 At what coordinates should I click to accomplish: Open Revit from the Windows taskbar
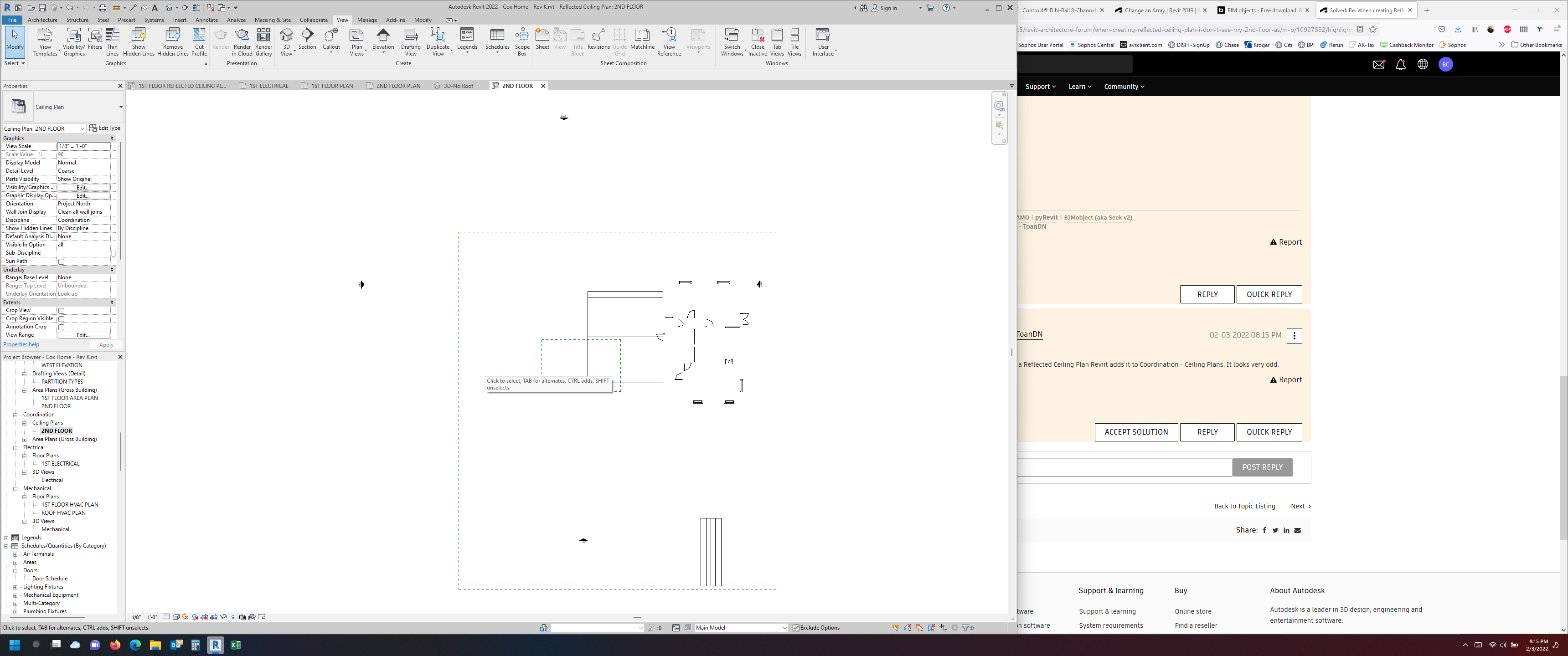point(216,645)
